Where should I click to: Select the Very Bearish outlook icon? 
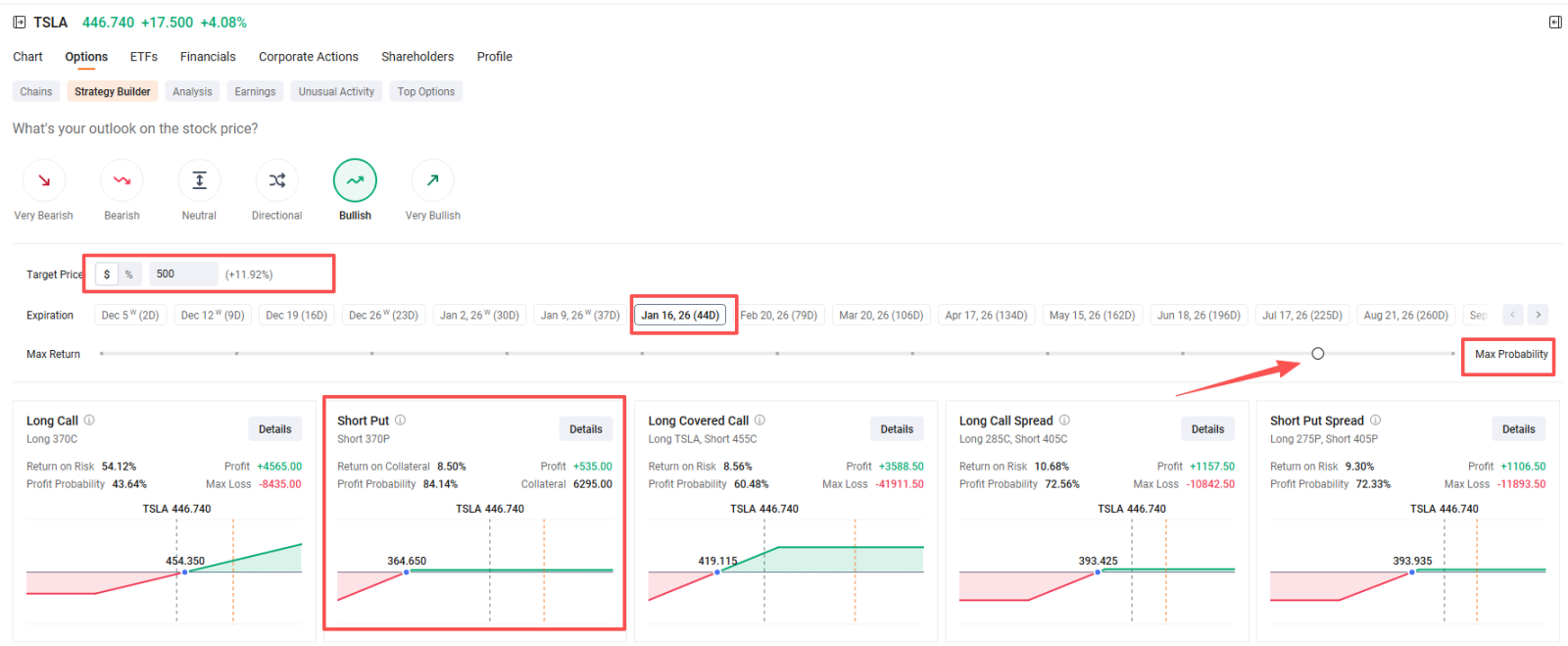tap(43, 180)
